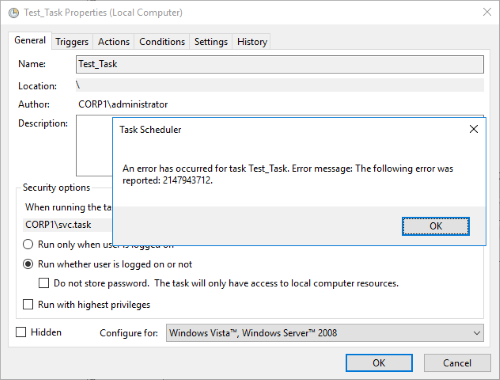Click the Name field containing Test_Task
Screen dimensions: 500x380
pos(280,64)
